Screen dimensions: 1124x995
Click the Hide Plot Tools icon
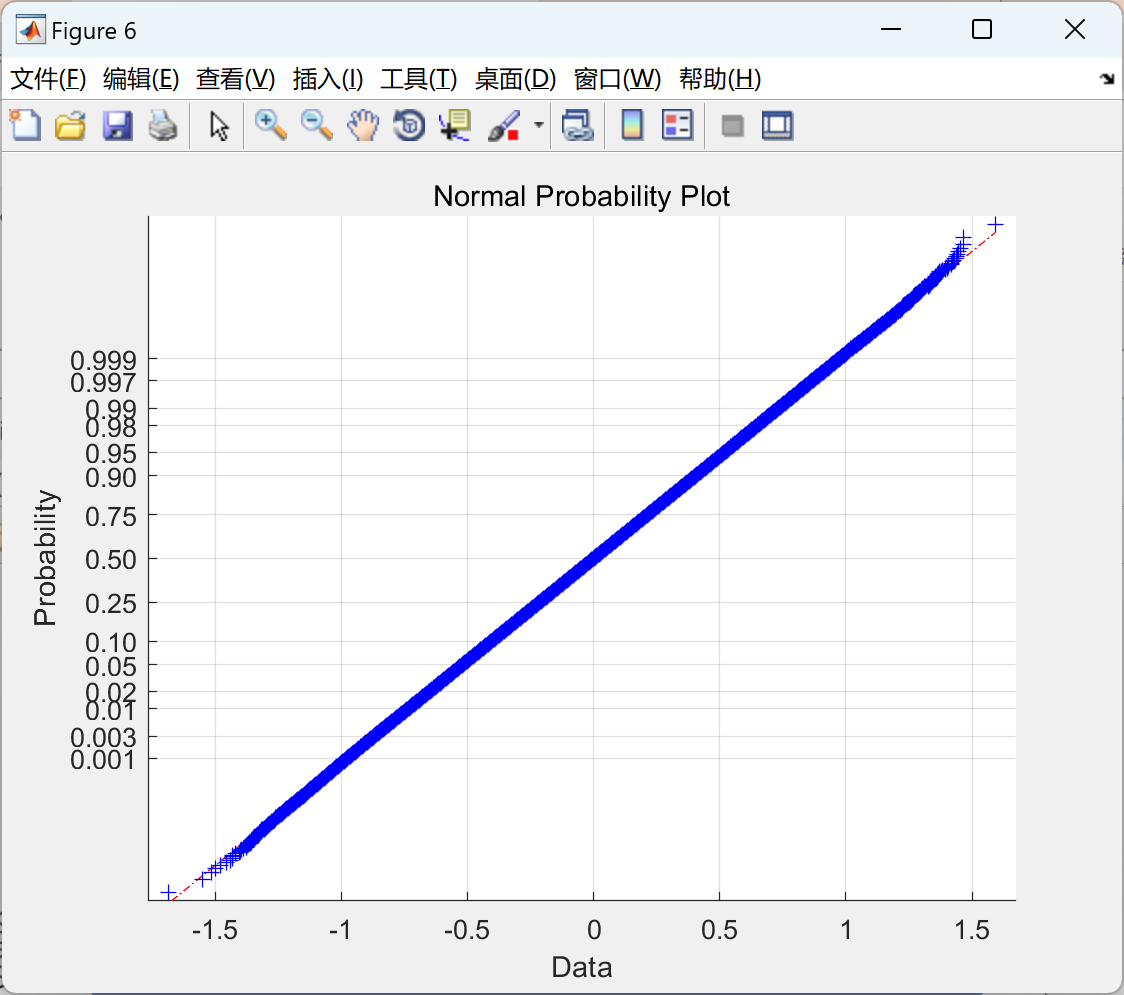pyautogui.click(x=733, y=126)
